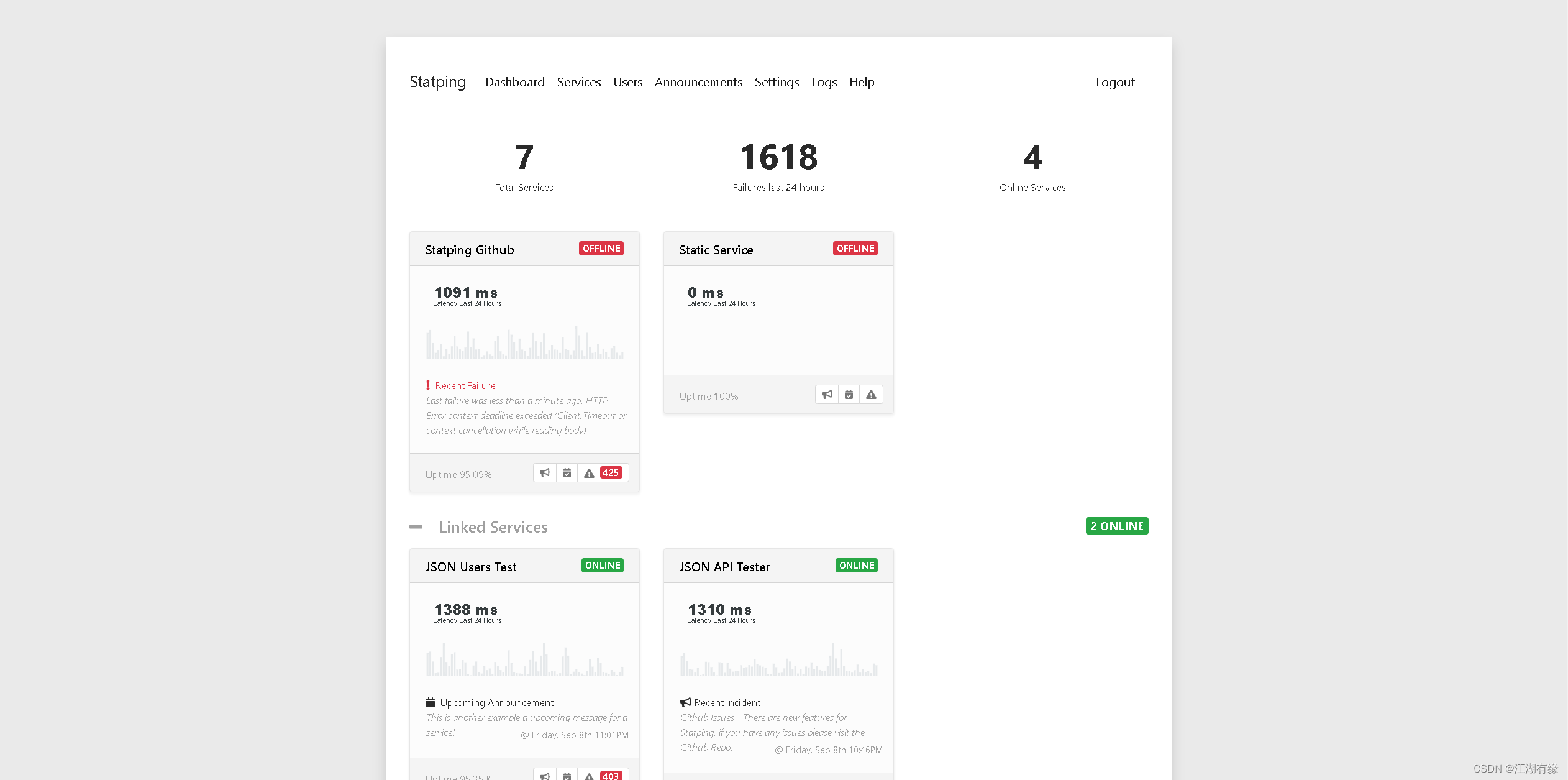Viewport: 1568px width, 780px height.
Task: Open the Announcements menu item
Action: coord(698,82)
